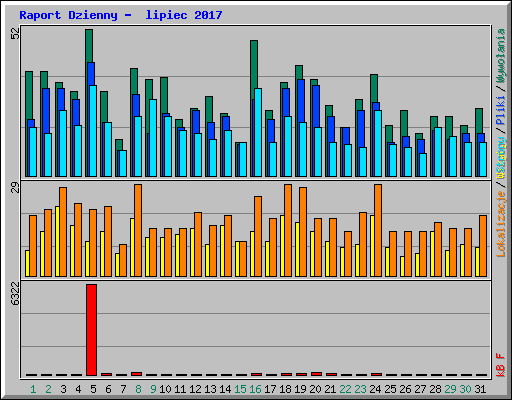Image resolution: width=512 pixels, height=400 pixels.
Task: Click the orange Lokalizacje legend label
Action: (x=501, y=224)
